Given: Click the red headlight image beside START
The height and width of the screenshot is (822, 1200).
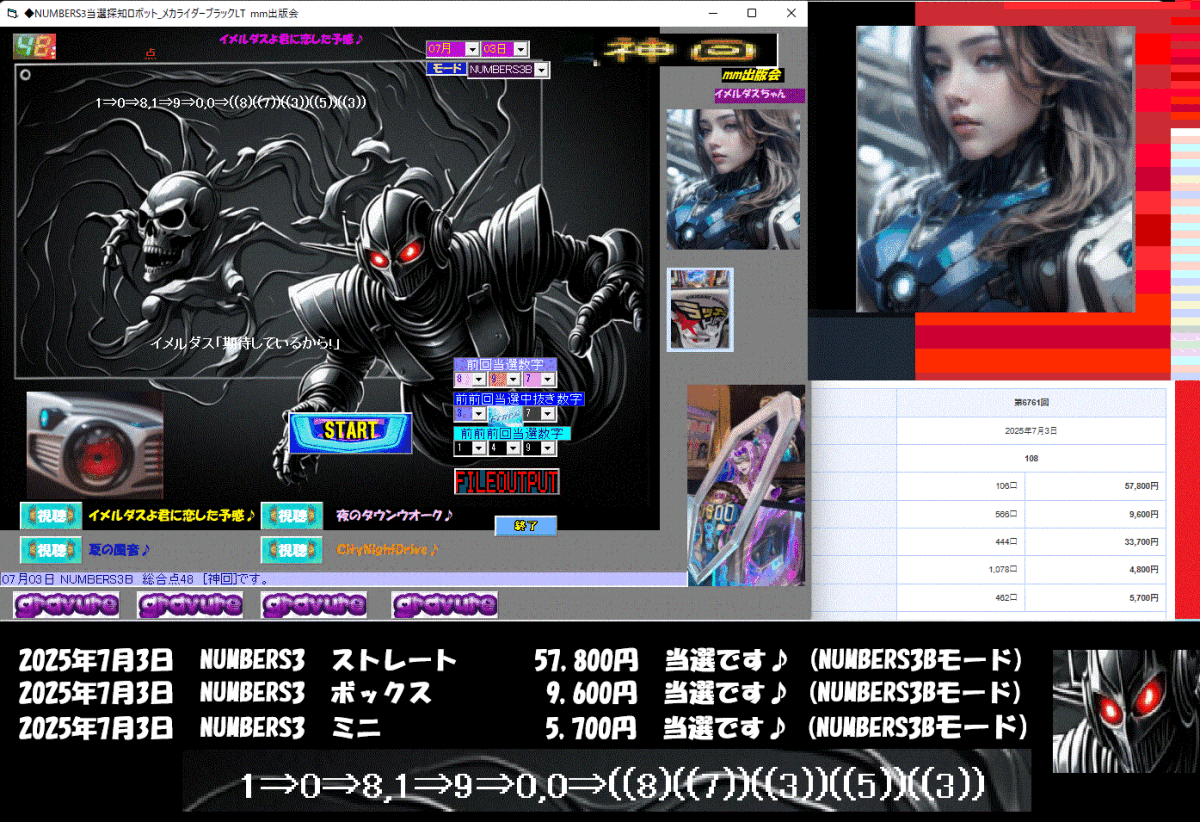Looking at the screenshot, I should (94, 446).
